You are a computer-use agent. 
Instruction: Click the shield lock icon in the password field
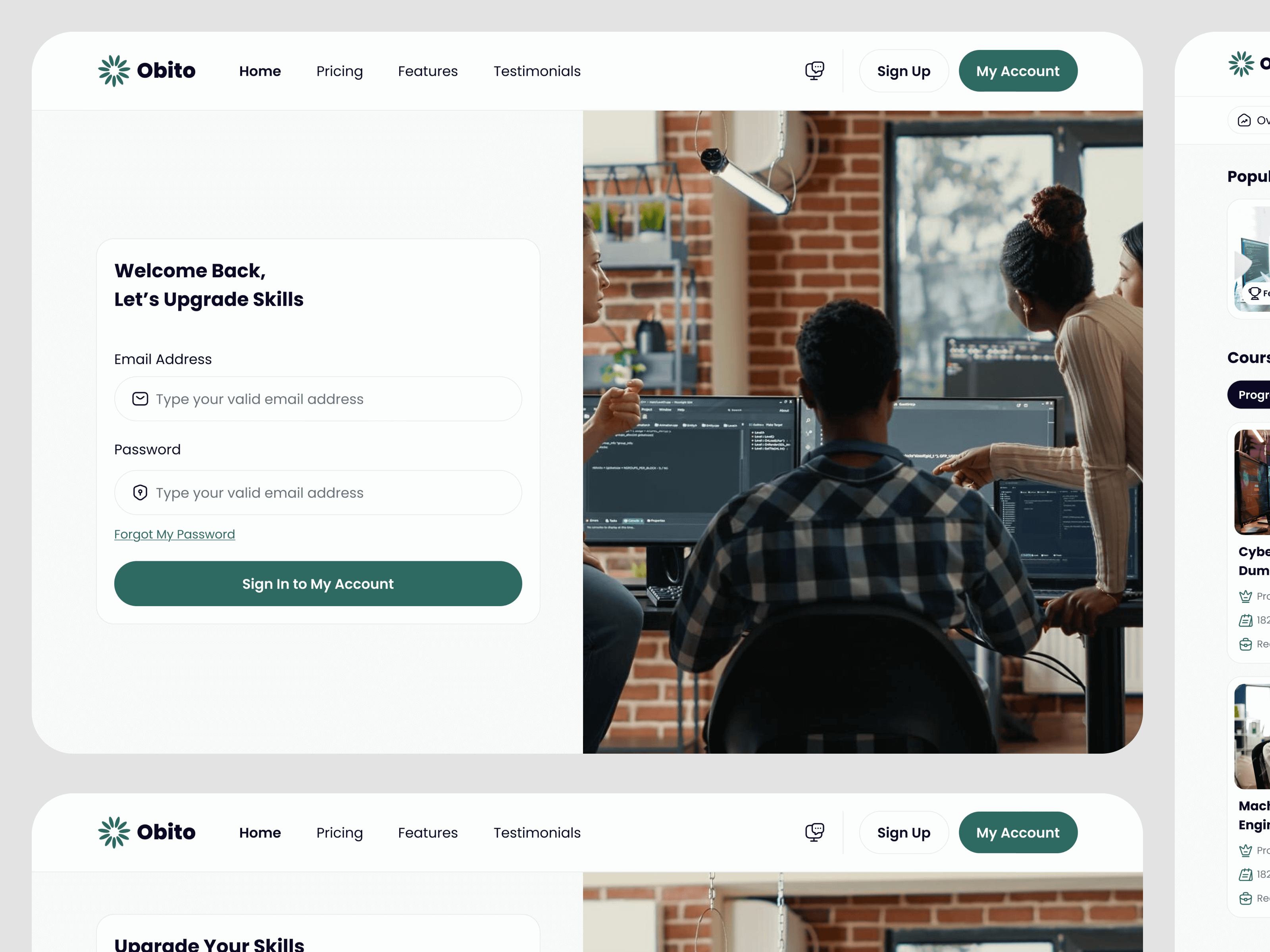click(x=140, y=492)
